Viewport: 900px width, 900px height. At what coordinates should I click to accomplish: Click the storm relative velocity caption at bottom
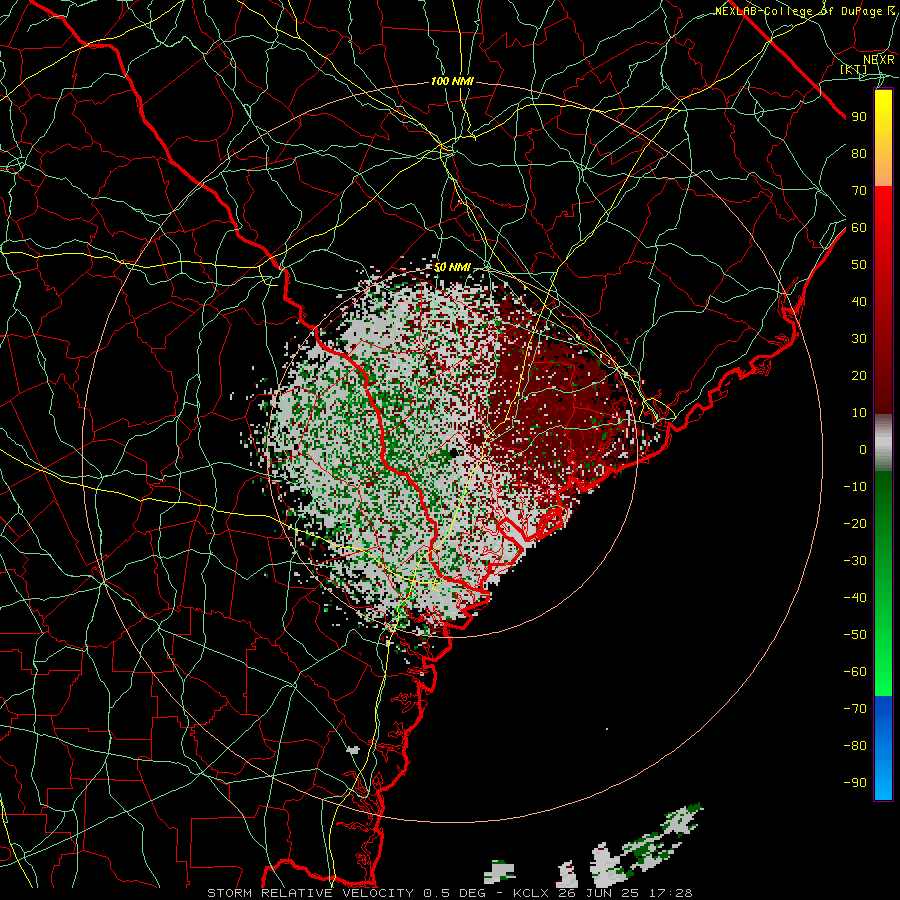(x=449, y=893)
